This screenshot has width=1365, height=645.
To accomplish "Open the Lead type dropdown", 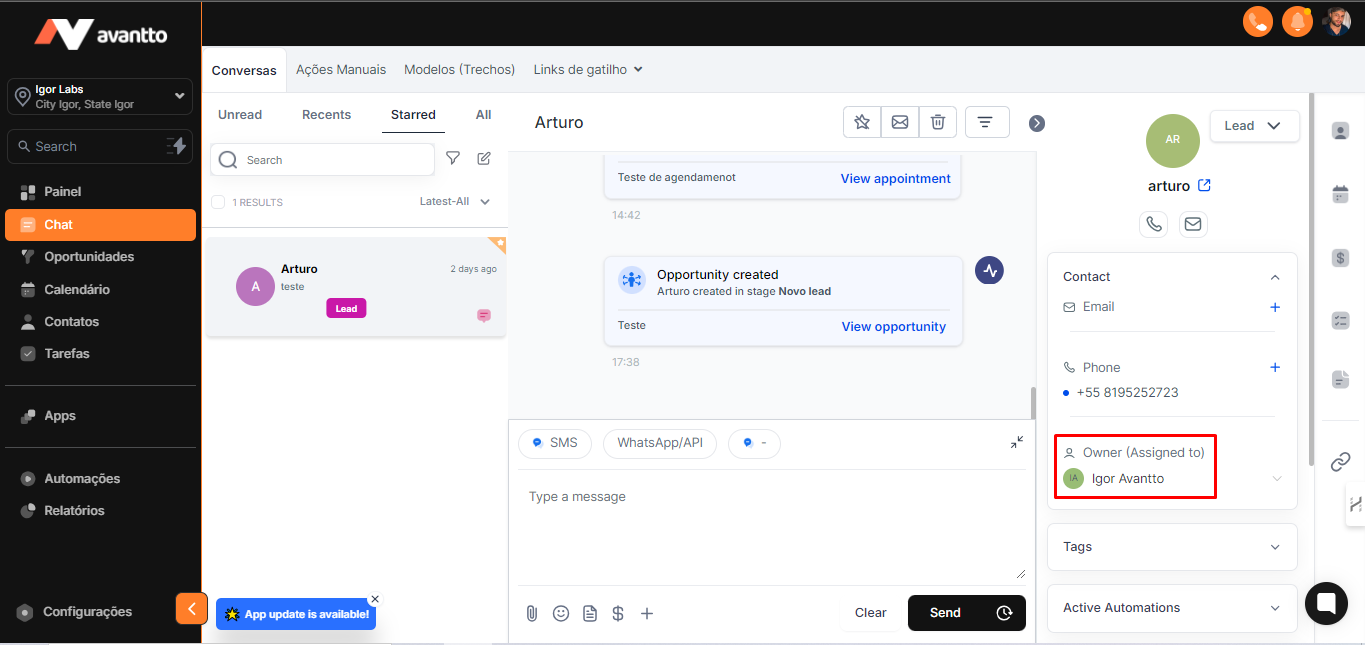I will (x=1254, y=126).
